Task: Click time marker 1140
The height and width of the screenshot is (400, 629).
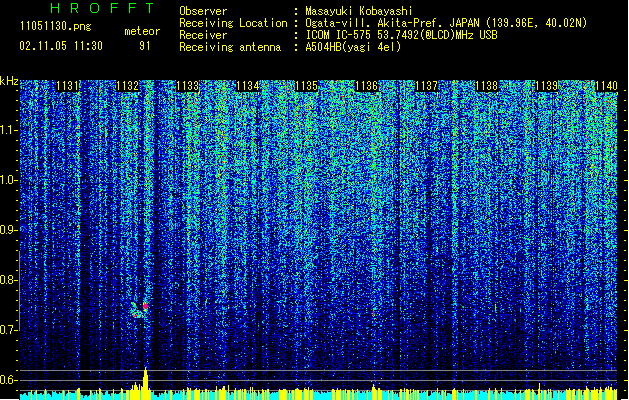Action: [x=606, y=86]
